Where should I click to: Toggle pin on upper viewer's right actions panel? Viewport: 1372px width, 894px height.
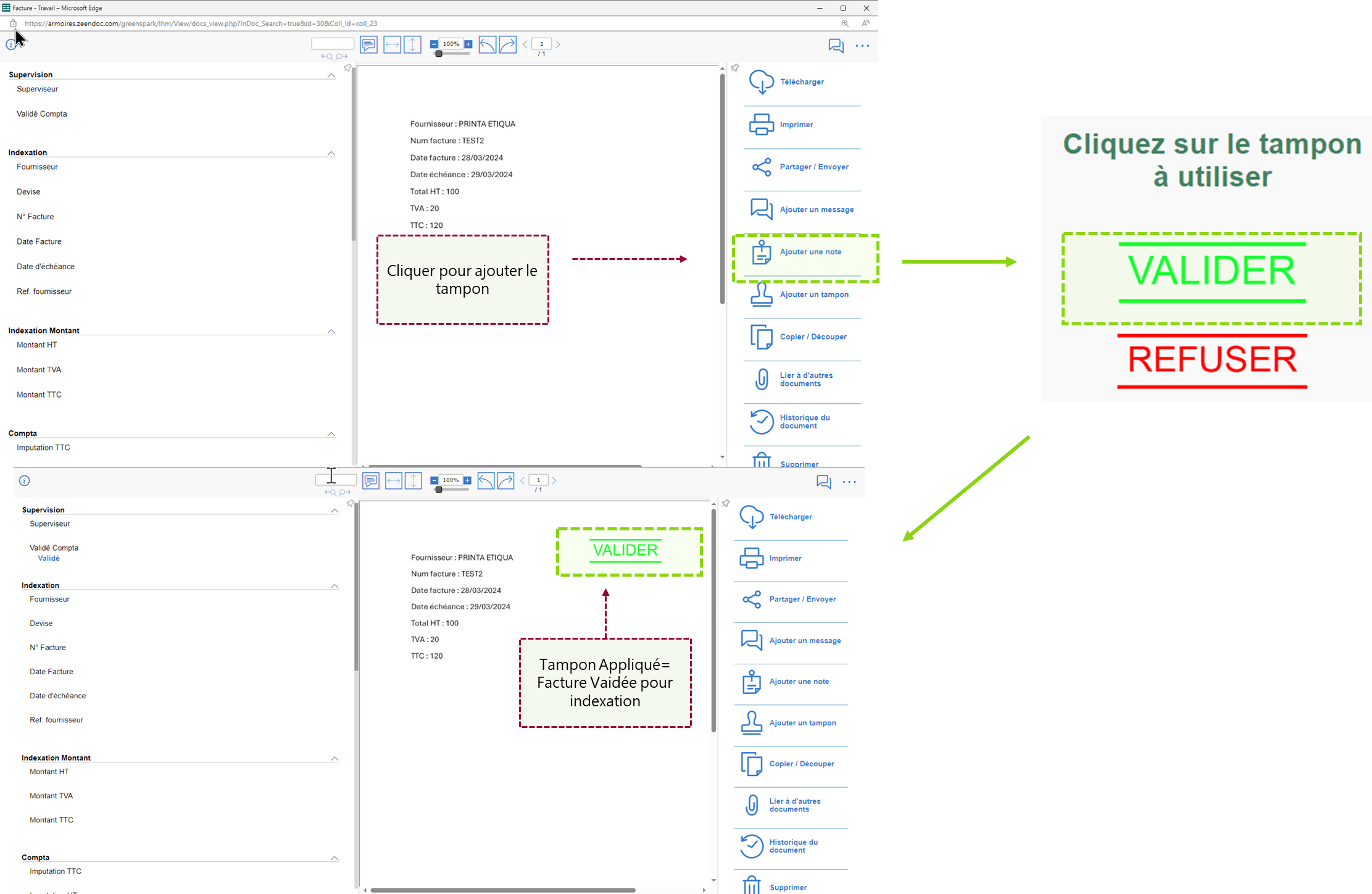click(735, 68)
